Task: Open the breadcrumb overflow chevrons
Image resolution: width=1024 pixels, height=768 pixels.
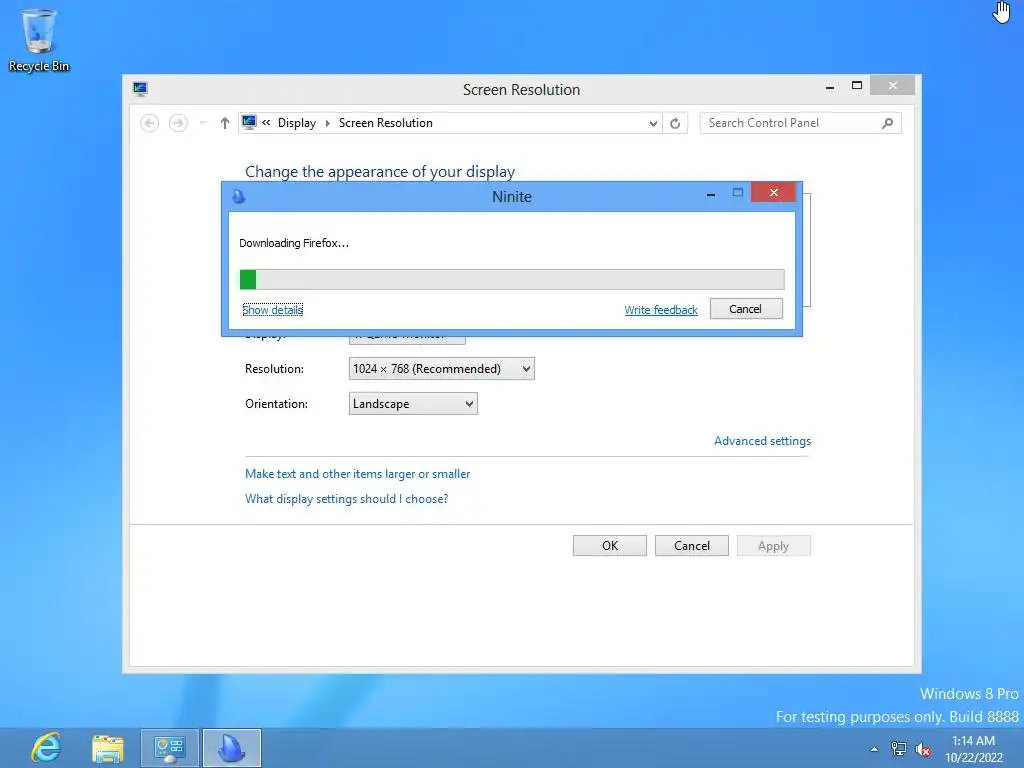Action: (x=266, y=122)
